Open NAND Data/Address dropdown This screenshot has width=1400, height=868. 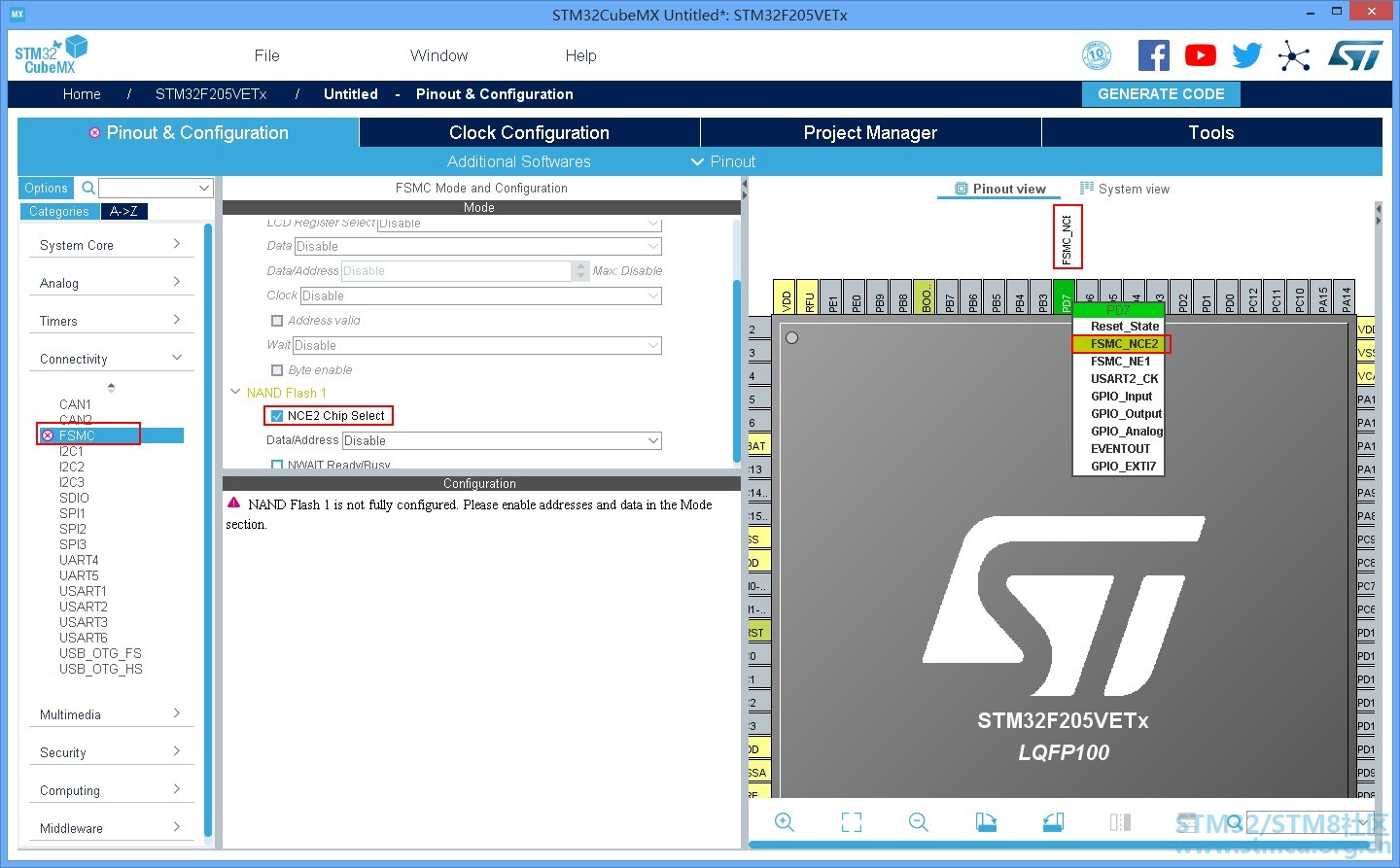point(502,440)
